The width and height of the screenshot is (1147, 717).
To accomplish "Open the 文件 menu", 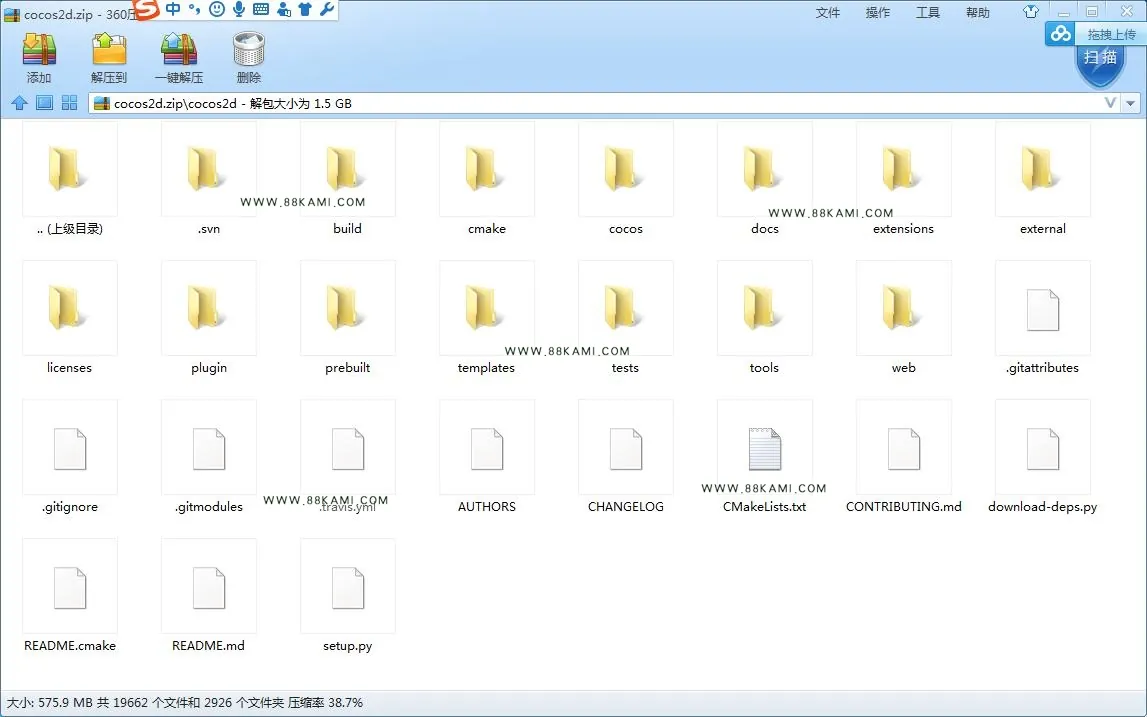I will tap(827, 12).
